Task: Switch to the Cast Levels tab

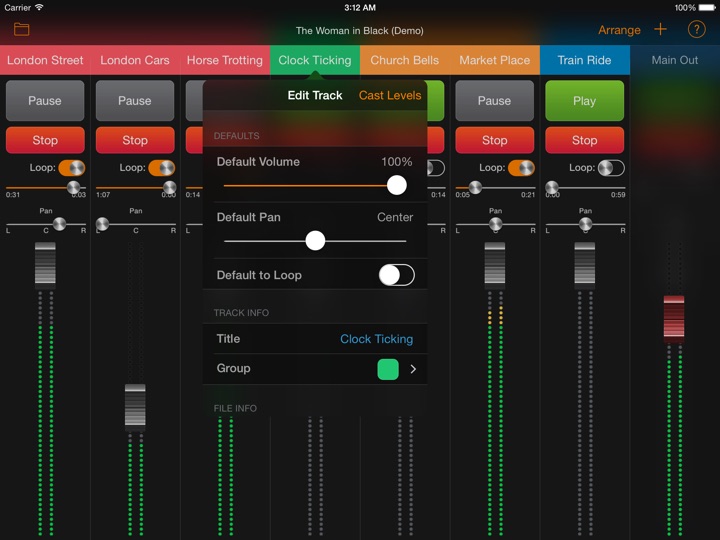Action: click(390, 96)
